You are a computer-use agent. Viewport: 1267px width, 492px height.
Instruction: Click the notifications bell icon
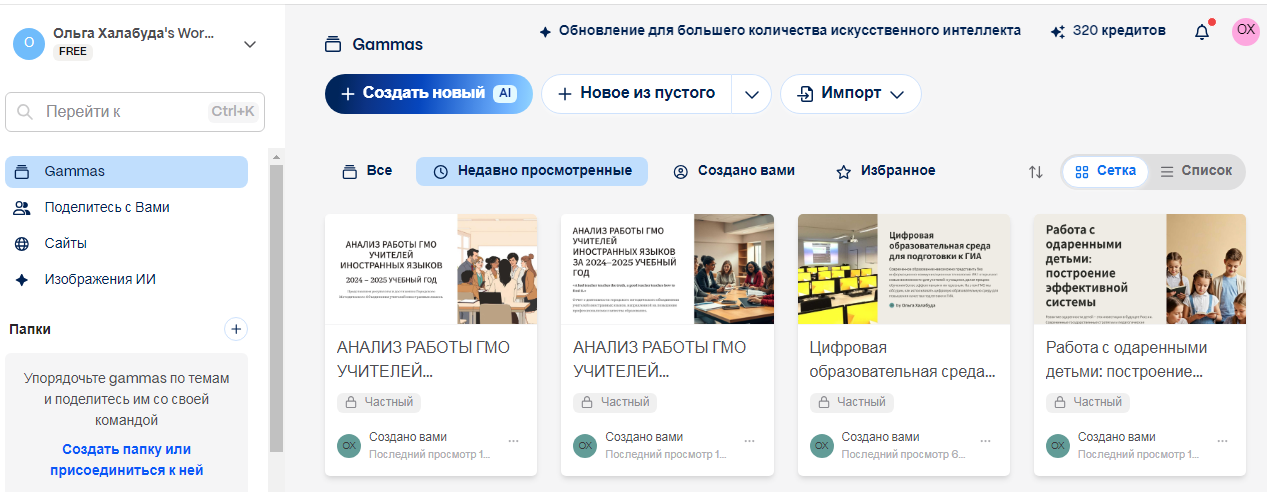click(1202, 32)
